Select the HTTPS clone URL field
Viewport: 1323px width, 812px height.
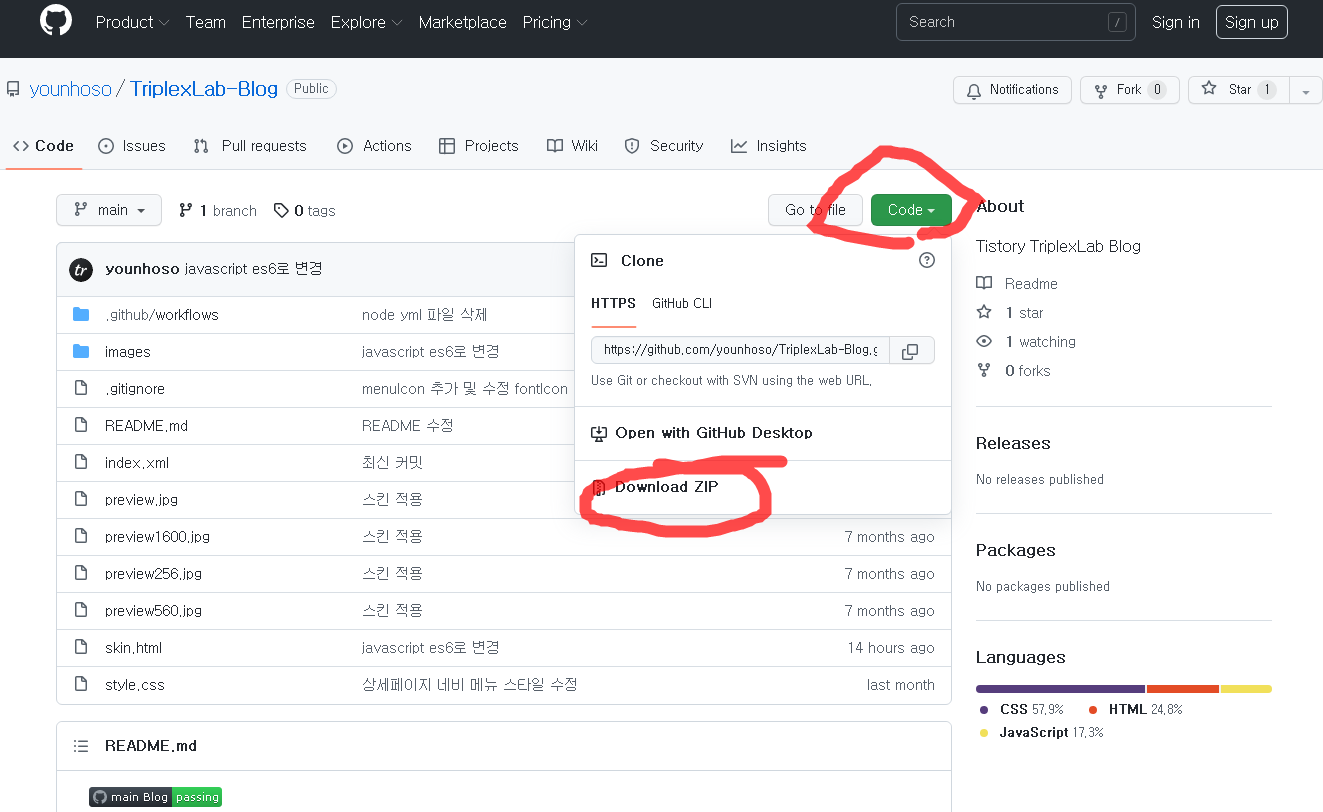[x=740, y=351]
